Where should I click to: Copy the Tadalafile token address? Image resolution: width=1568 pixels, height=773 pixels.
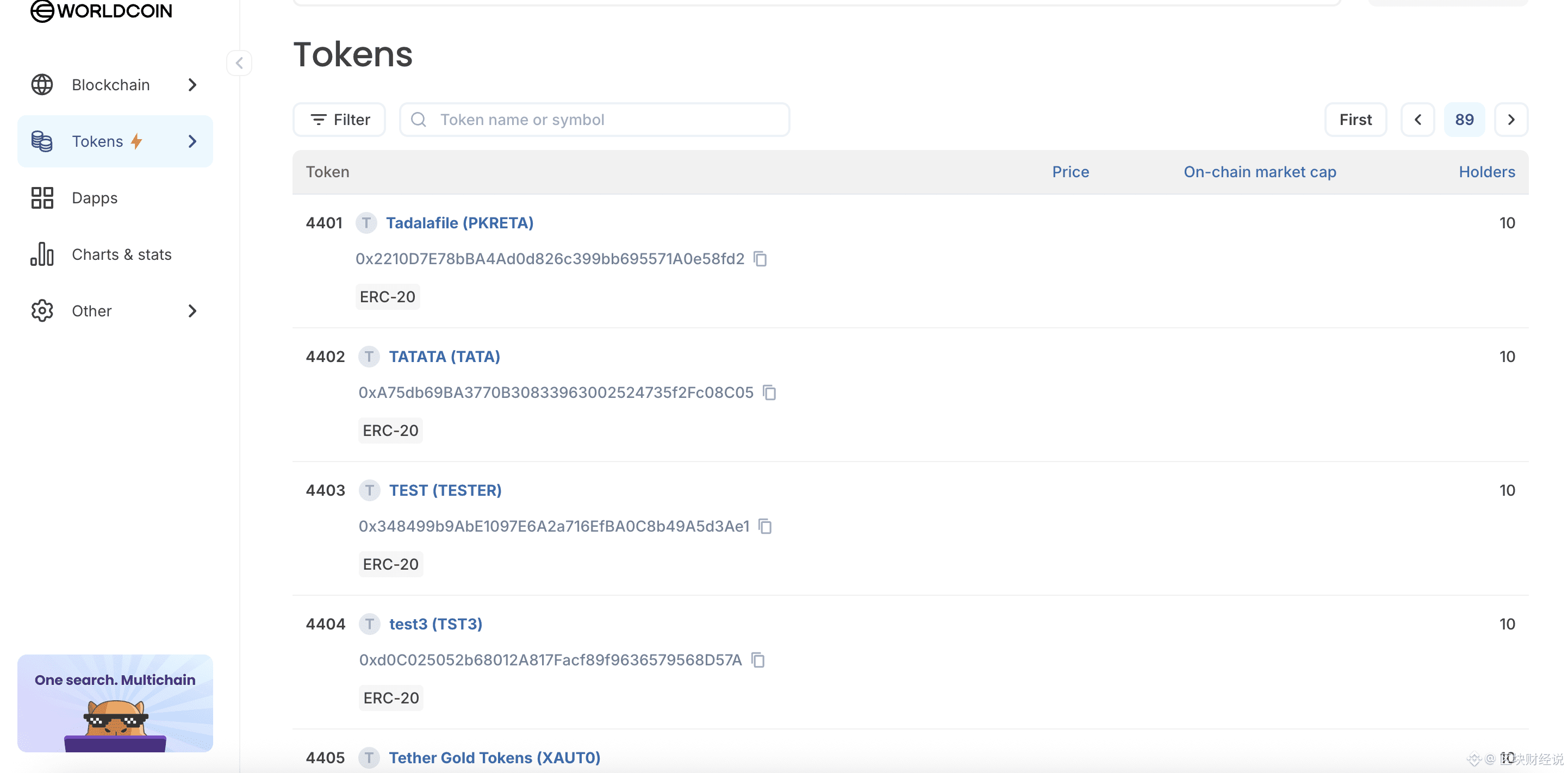point(760,259)
